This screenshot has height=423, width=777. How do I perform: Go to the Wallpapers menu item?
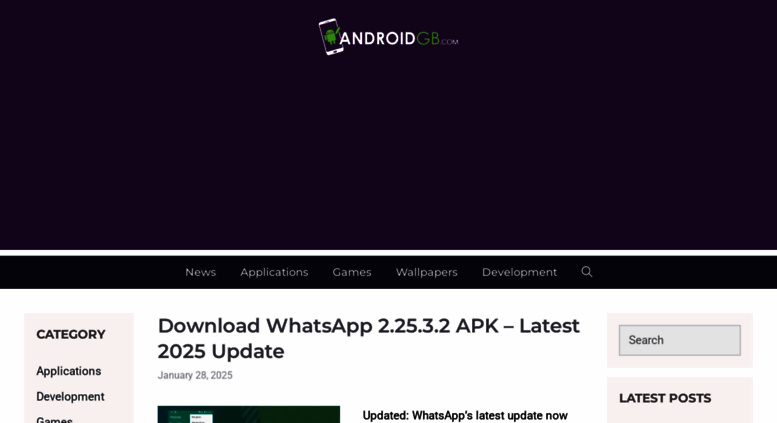(x=427, y=272)
